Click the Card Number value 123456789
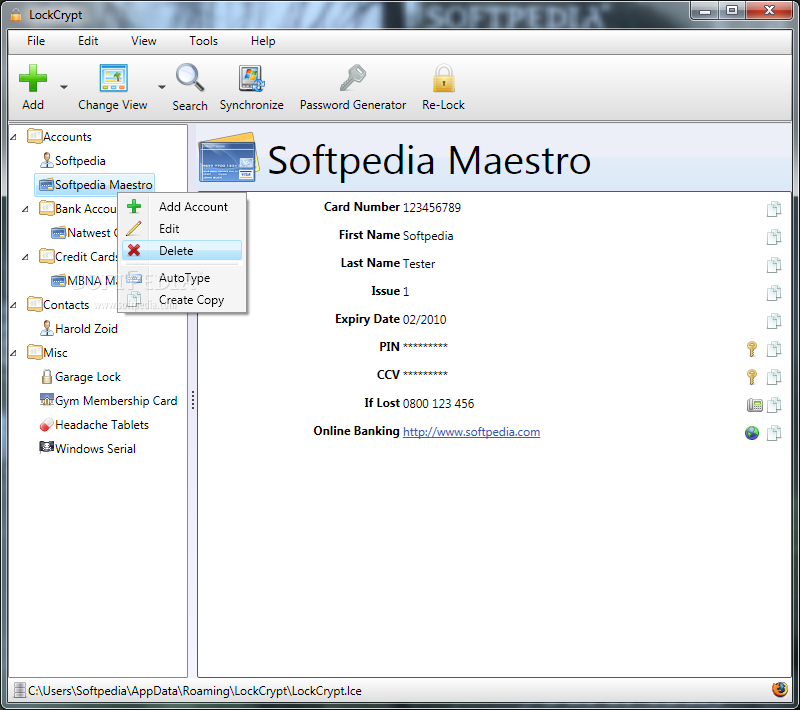The image size is (800, 710). tap(432, 208)
